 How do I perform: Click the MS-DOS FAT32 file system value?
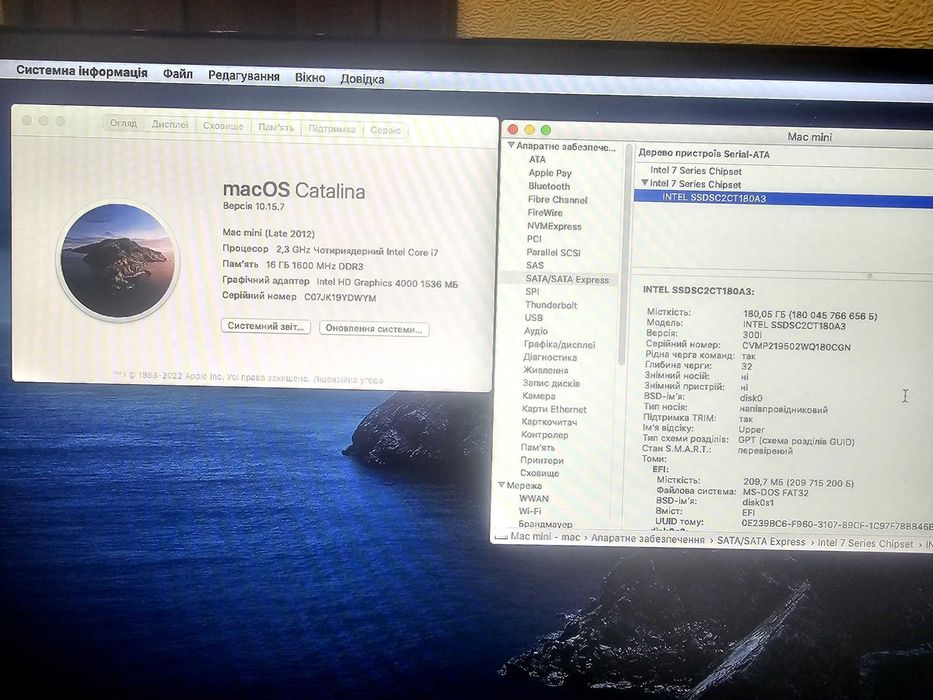(x=775, y=492)
